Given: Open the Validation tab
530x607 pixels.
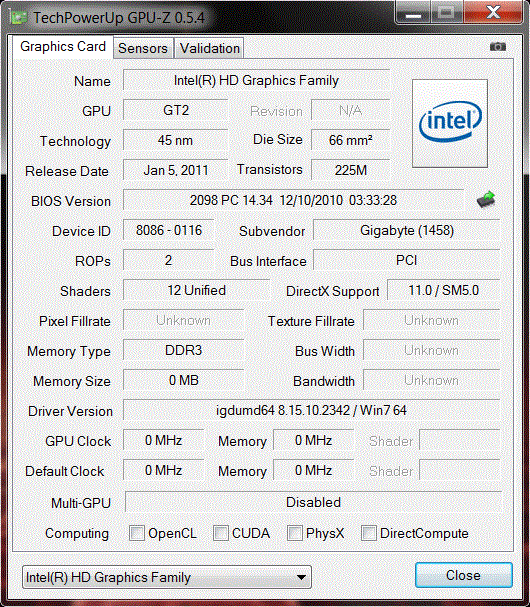Looking at the screenshot, I should 209,48.
